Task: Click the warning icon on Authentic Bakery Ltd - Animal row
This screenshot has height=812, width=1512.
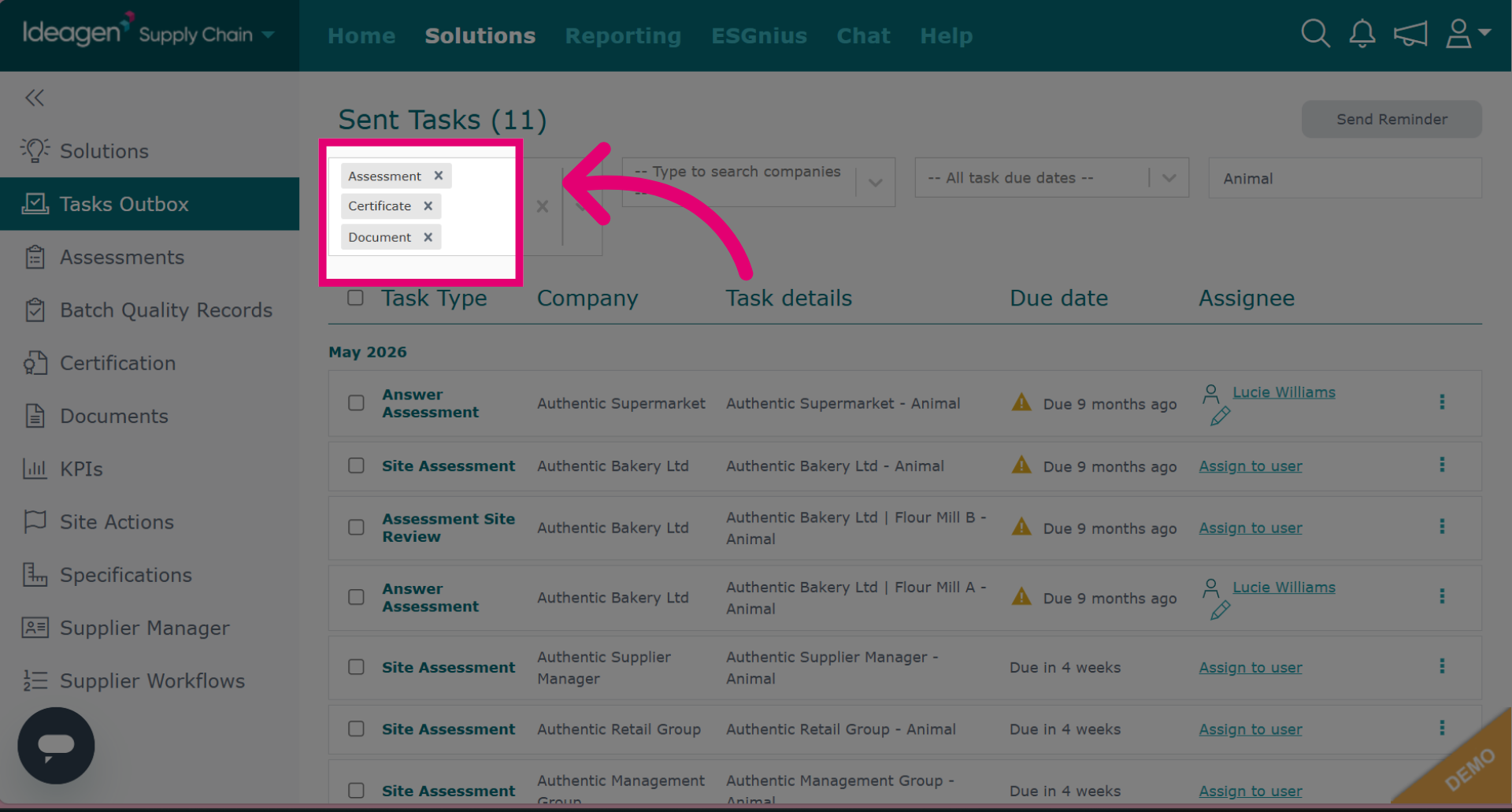Action: click(1021, 465)
